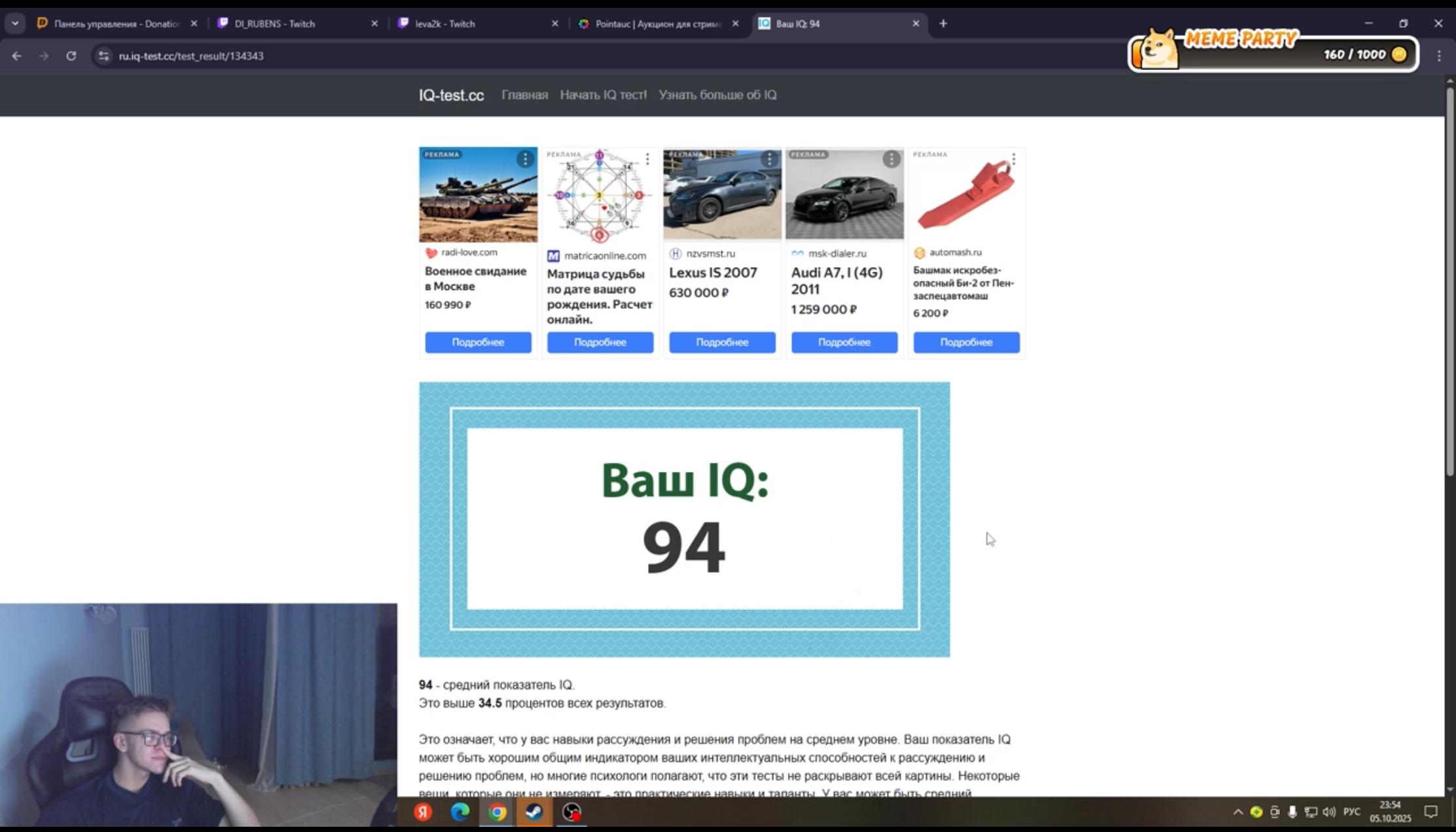1456x832 pixels.
Task: Show hidden system tray icons
Action: click(1237, 812)
